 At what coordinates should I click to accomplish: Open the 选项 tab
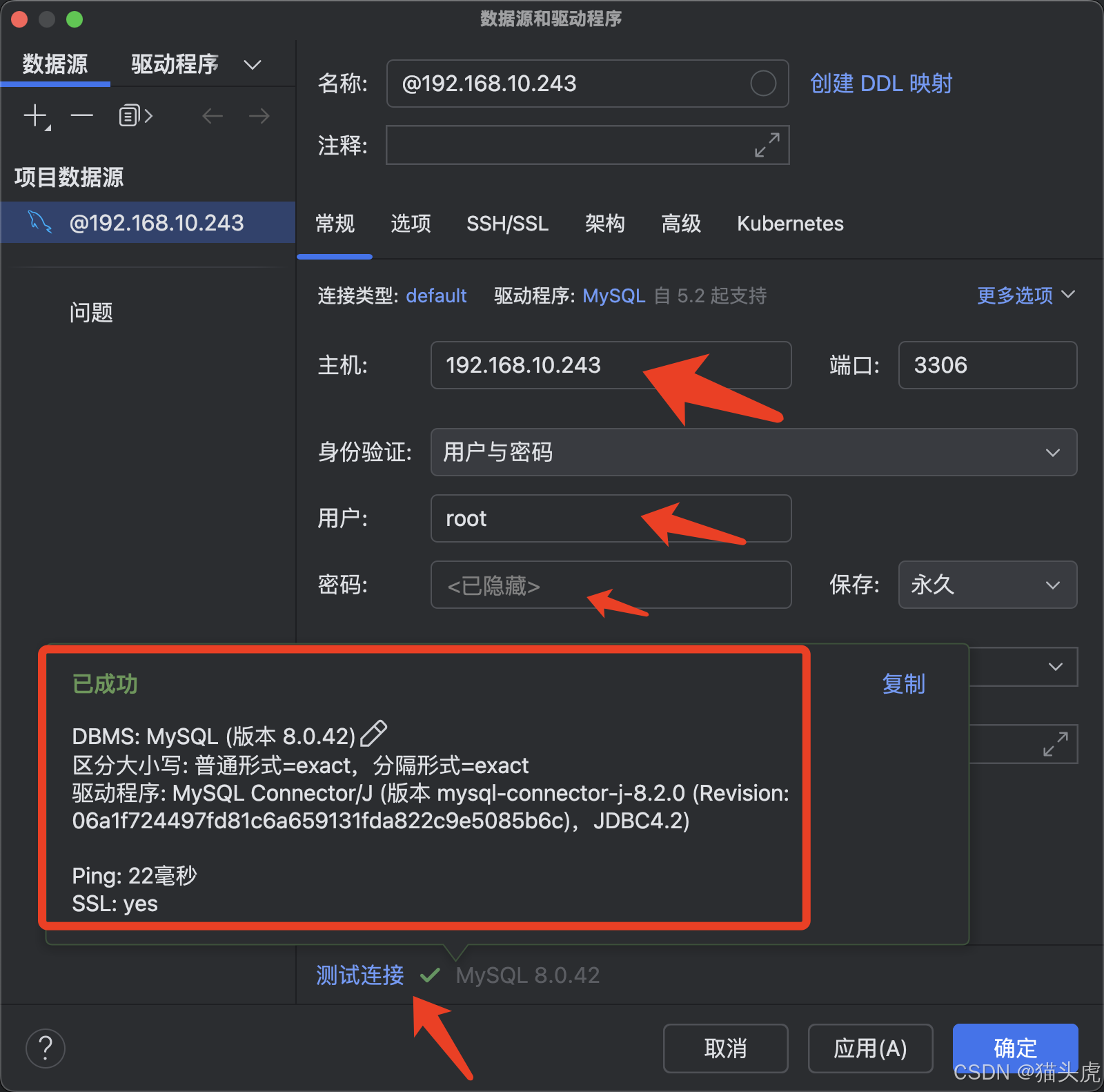411,224
